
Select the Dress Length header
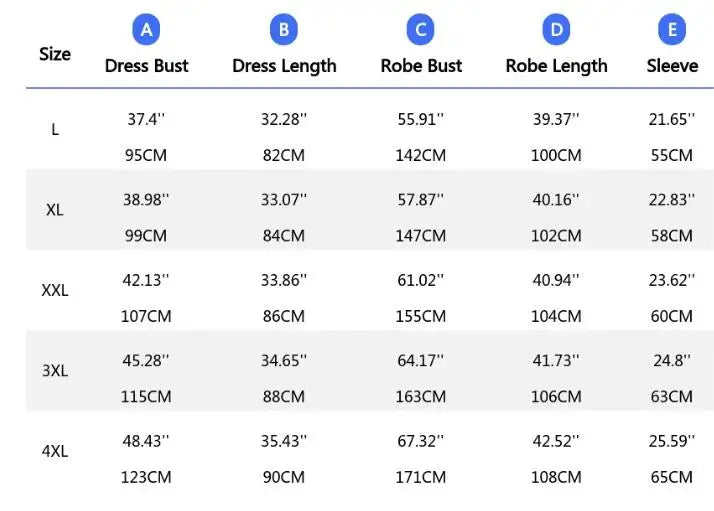point(284,66)
